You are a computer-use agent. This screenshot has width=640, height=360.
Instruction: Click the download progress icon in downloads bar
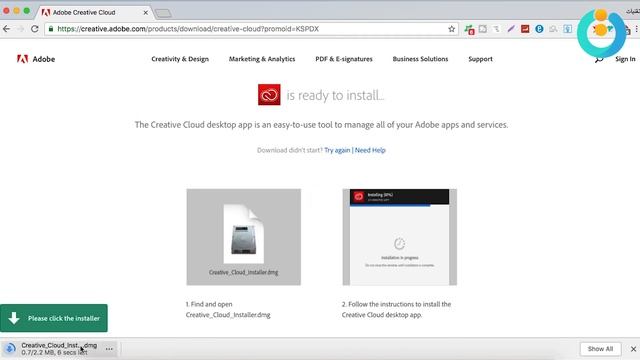[x=10, y=349]
